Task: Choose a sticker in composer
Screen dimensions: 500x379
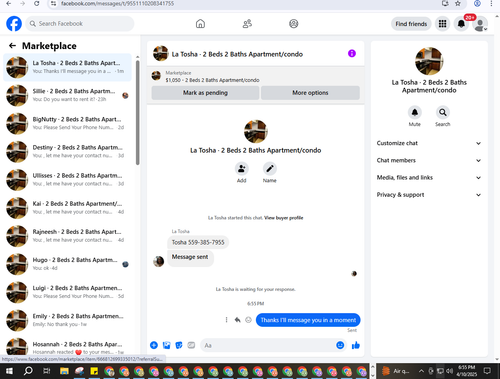Action: pos(179,345)
